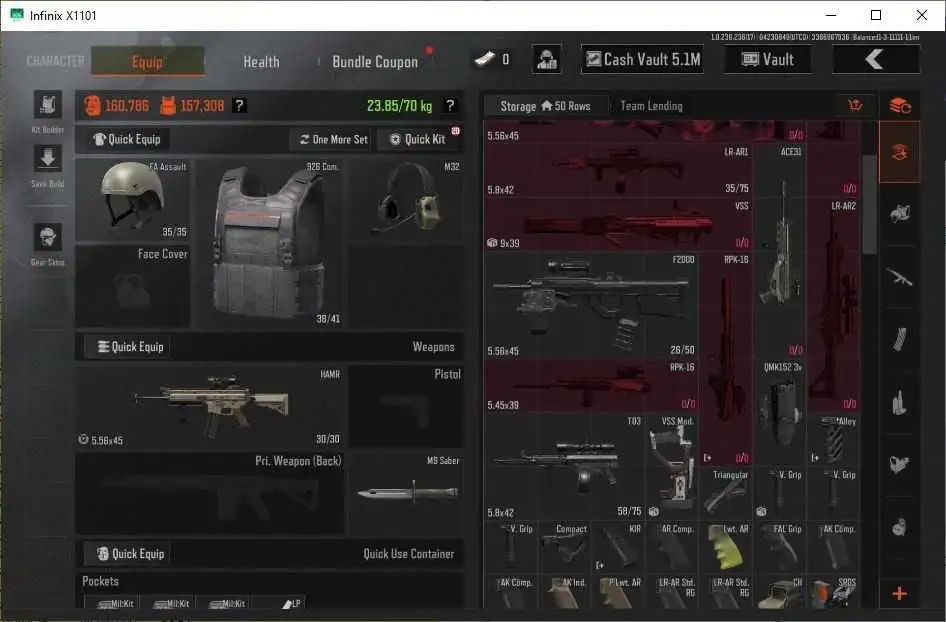The height and width of the screenshot is (622, 946).
Task: Click the empty Pistol slot
Action: pyautogui.click(x=407, y=406)
